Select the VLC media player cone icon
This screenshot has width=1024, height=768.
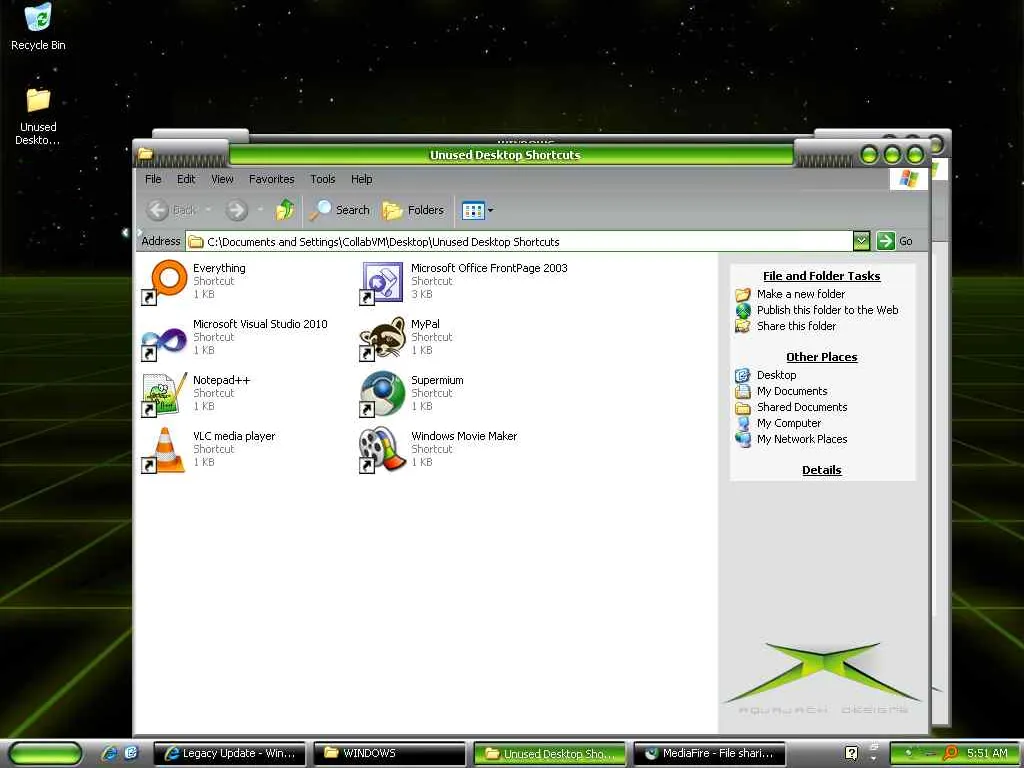click(x=165, y=450)
